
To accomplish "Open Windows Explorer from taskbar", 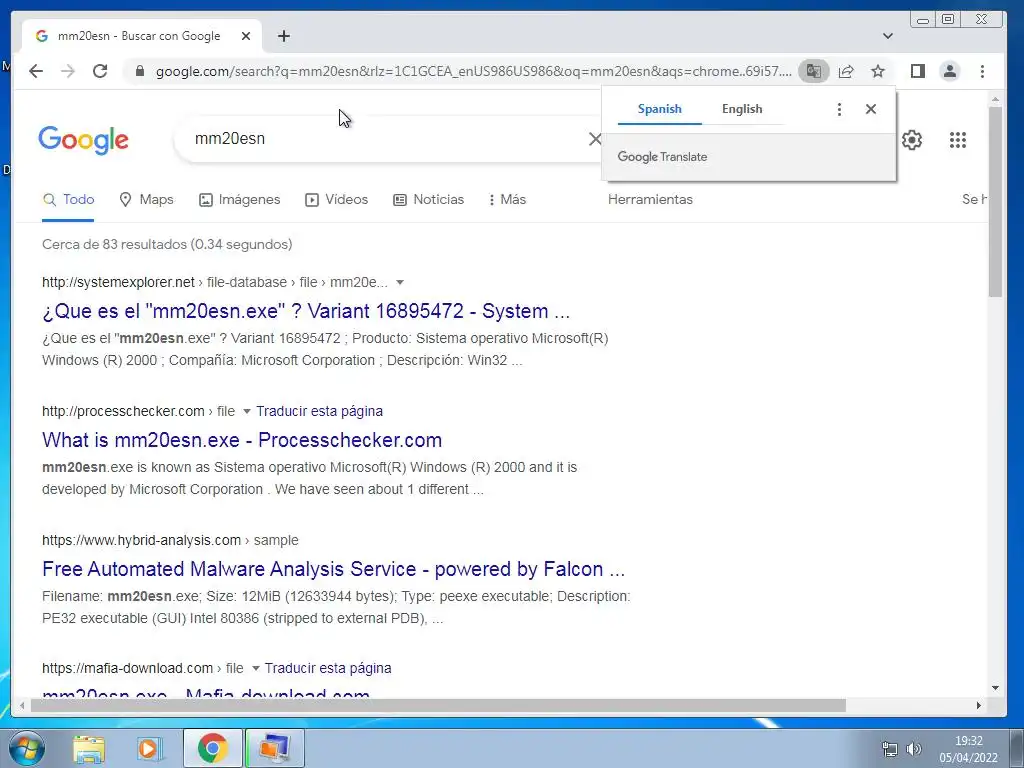I will click(89, 748).
